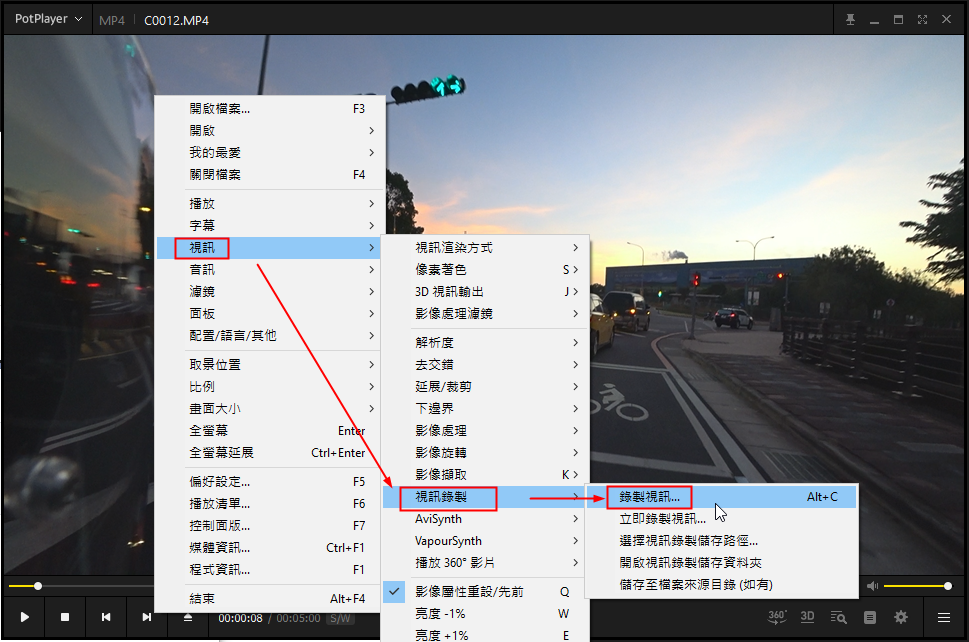Open 影像擷取 submenu

(x=485, y=475)
